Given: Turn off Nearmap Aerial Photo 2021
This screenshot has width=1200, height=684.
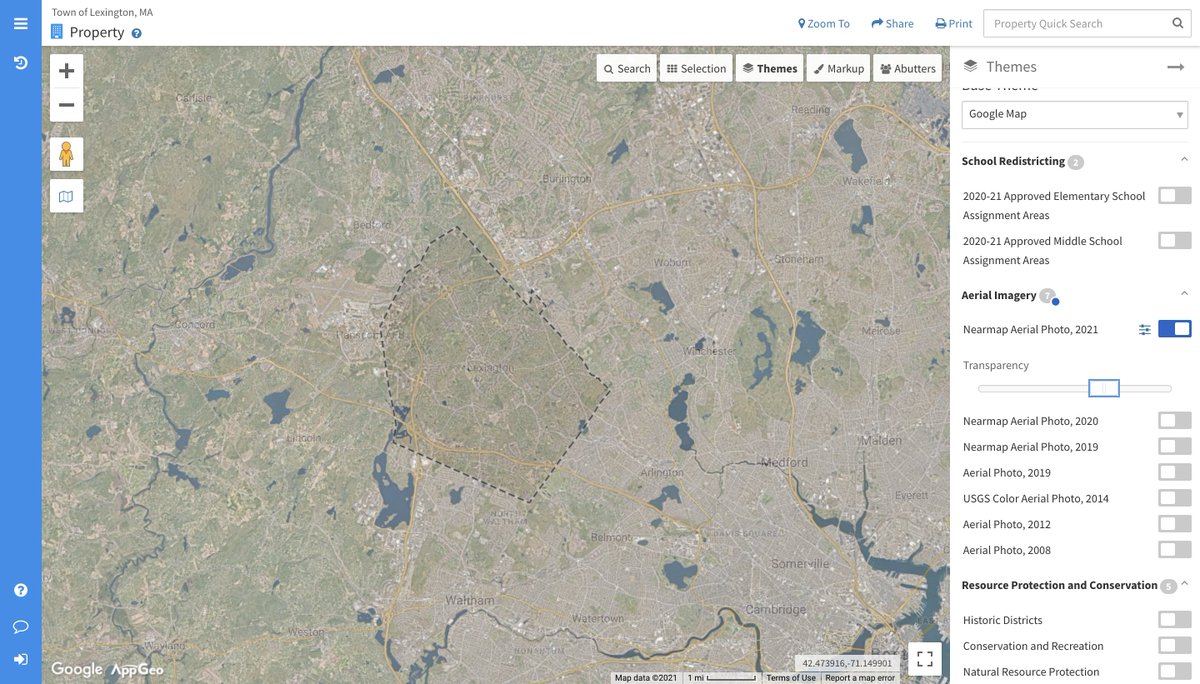Looking at the screenshot, I should click(x=1175, y=329).
